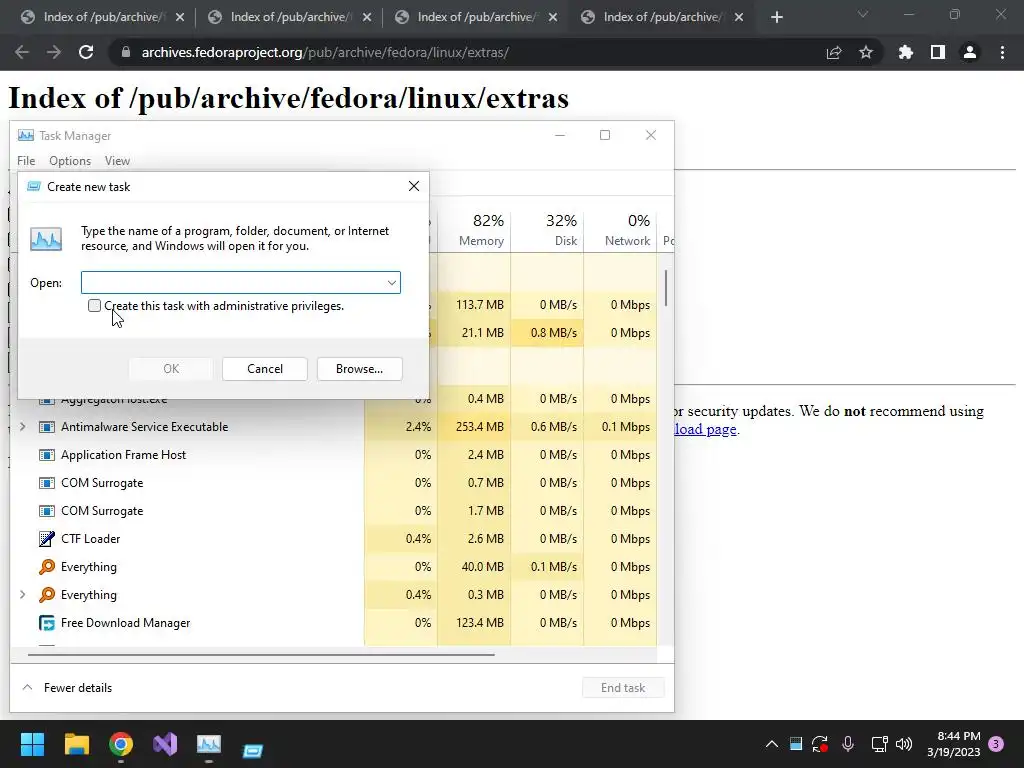Expand the Antimalware Service Executable row
This screenshot has height=768, width=1024.
click(x=23, y=426)
